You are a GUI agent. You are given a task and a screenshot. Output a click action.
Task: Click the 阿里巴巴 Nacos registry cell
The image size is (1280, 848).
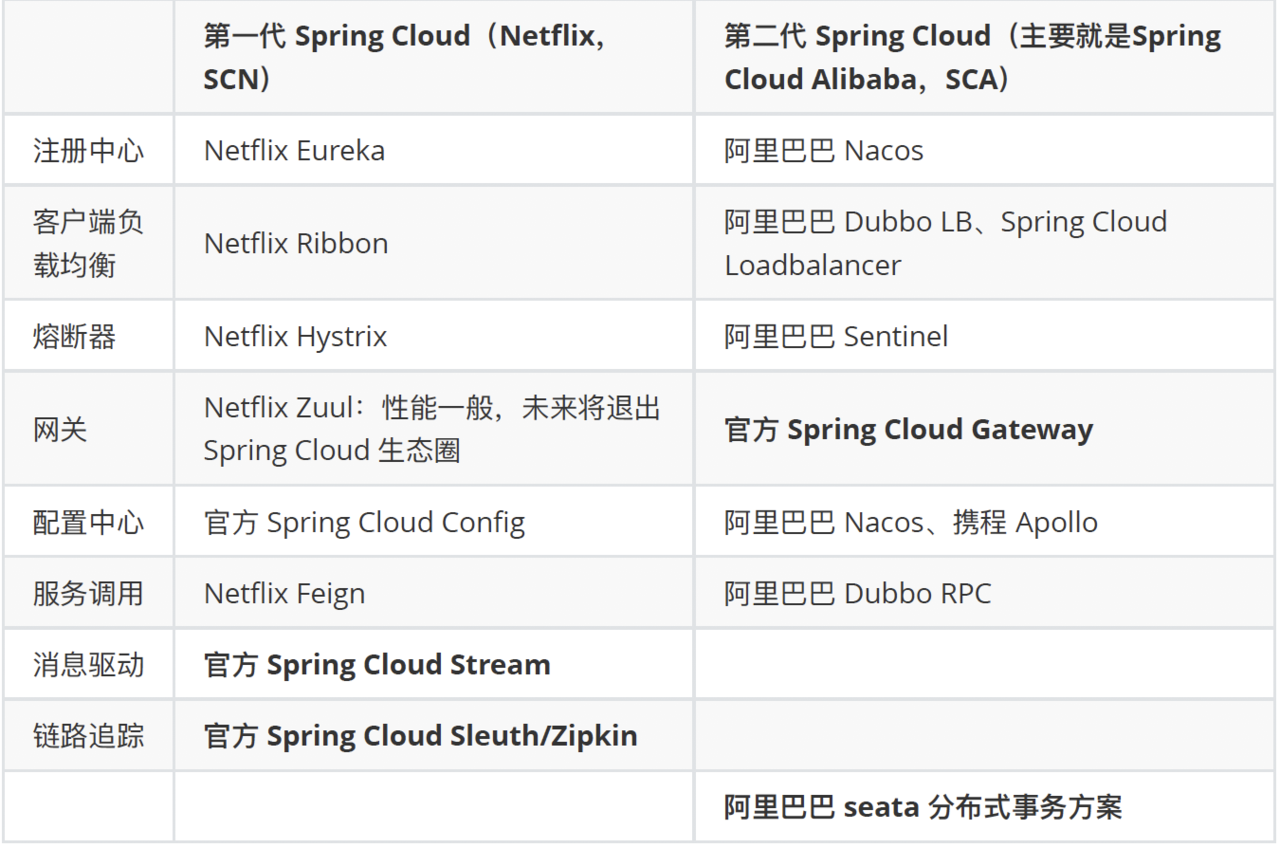click(823, 151)
